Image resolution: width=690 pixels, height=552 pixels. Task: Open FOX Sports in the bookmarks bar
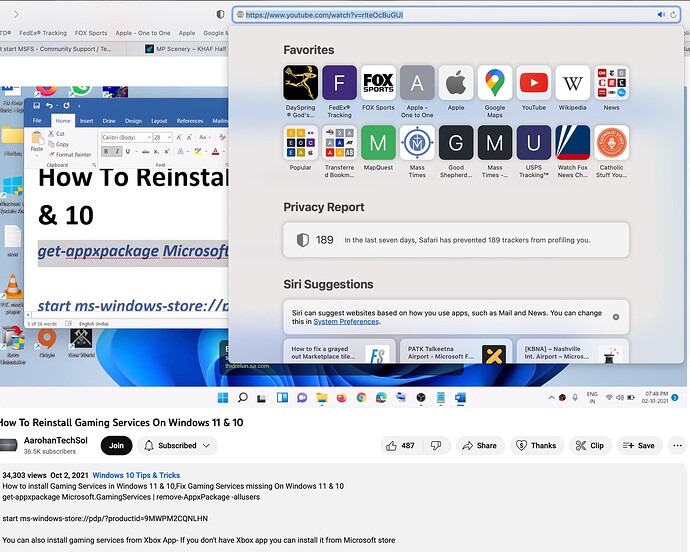pos(91,33)
